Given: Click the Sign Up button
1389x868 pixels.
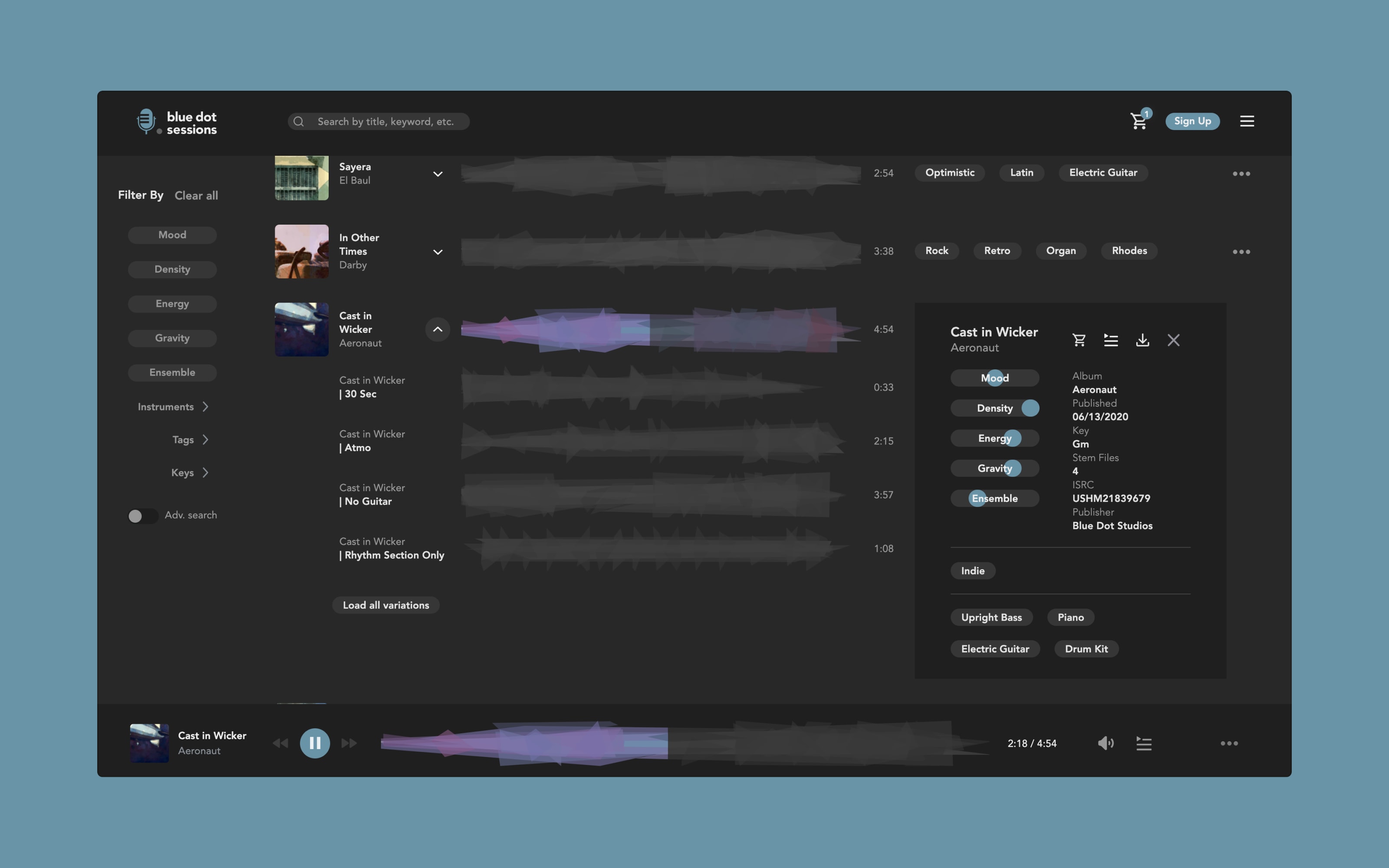Looking at the screenshot, I should pos(1192,121).
